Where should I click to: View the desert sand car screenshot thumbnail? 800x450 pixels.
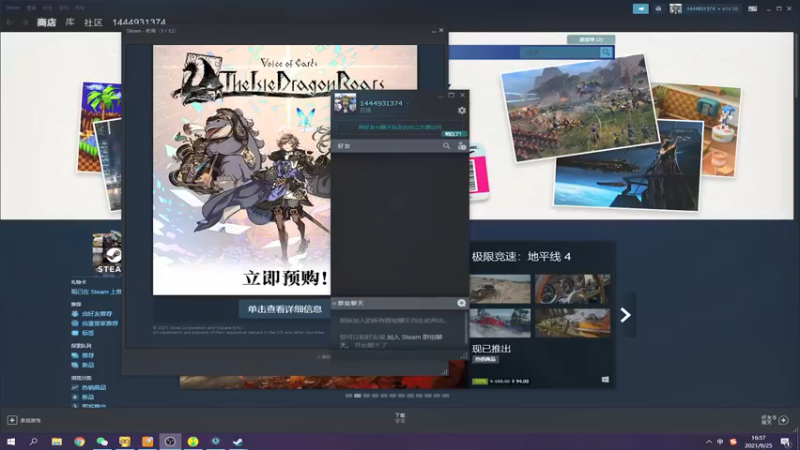click(500, 289)
